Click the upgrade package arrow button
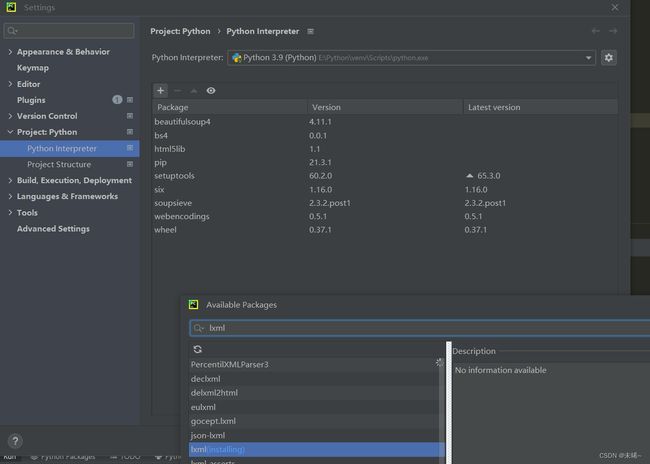The width and height of the screenshot is (650, 464). pos(194,90)
